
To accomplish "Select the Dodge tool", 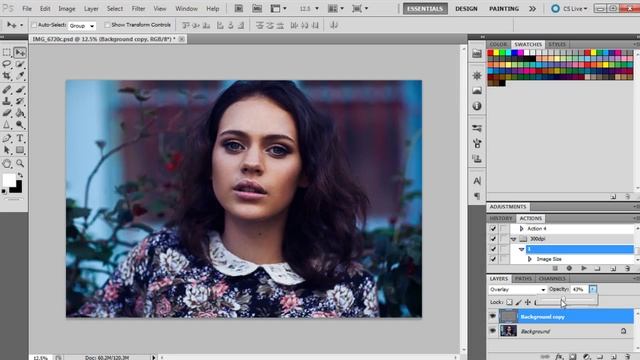I will pos(20,124).
